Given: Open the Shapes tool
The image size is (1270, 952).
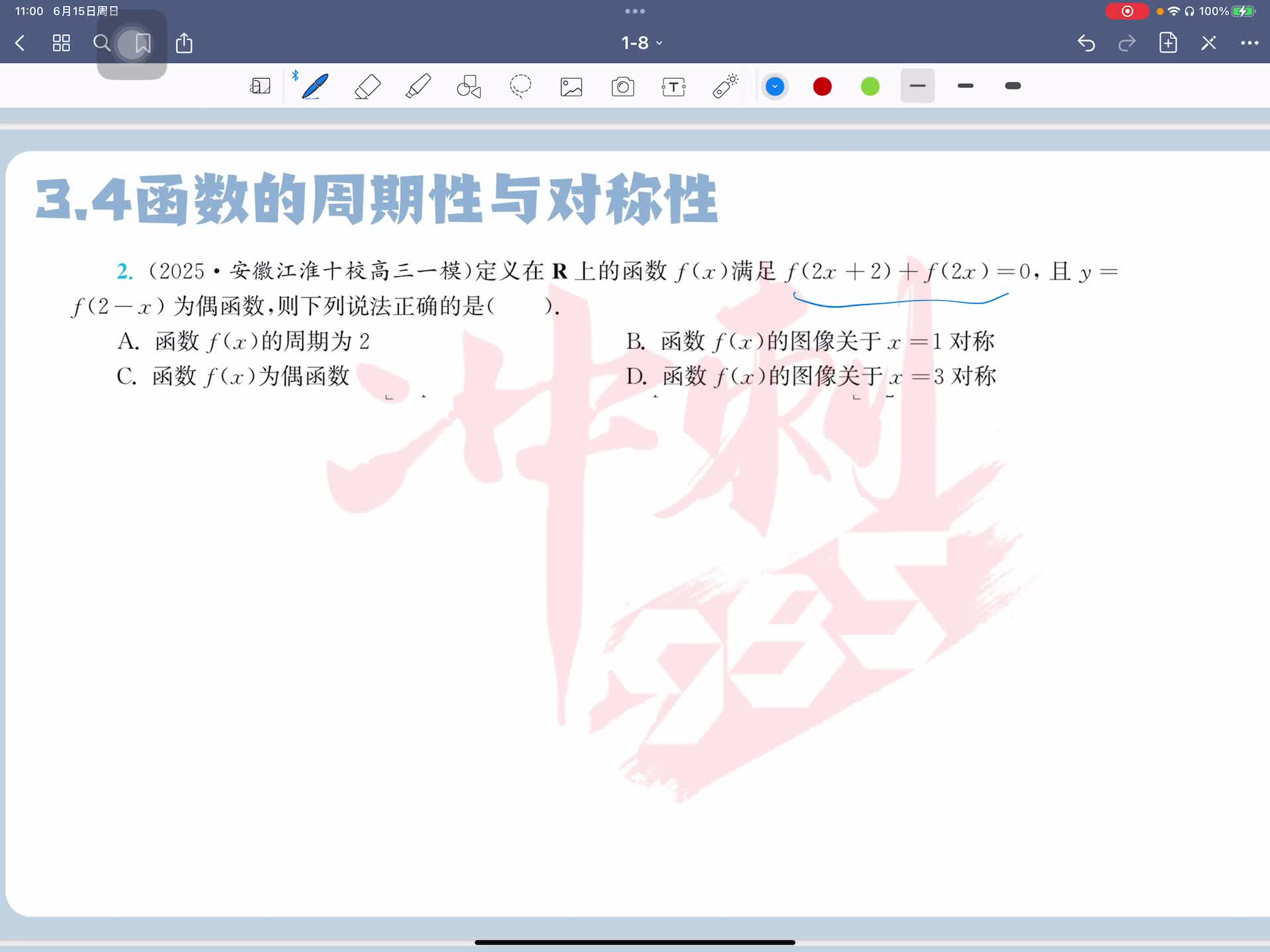Looking at the screenshot, I should pyautogui.click(x=469, y=87).
